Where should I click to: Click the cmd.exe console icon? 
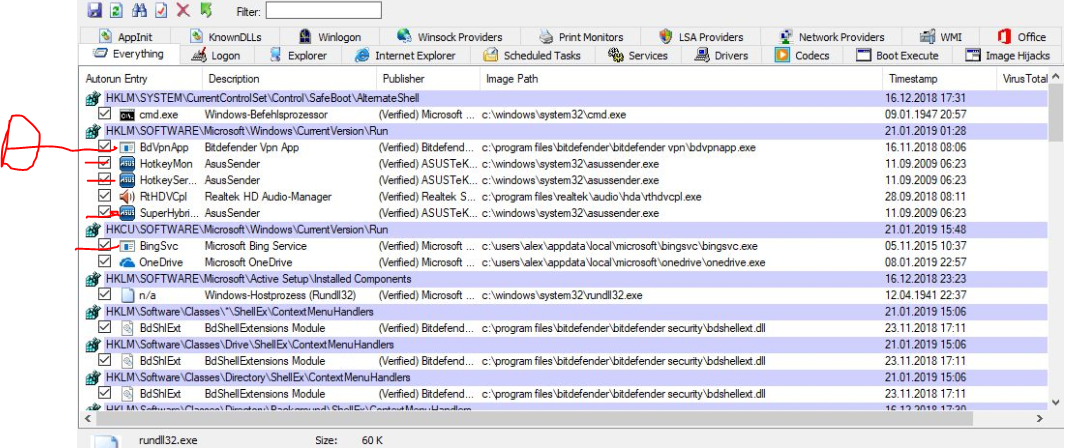pyautogui.click(x=127, y=114)
